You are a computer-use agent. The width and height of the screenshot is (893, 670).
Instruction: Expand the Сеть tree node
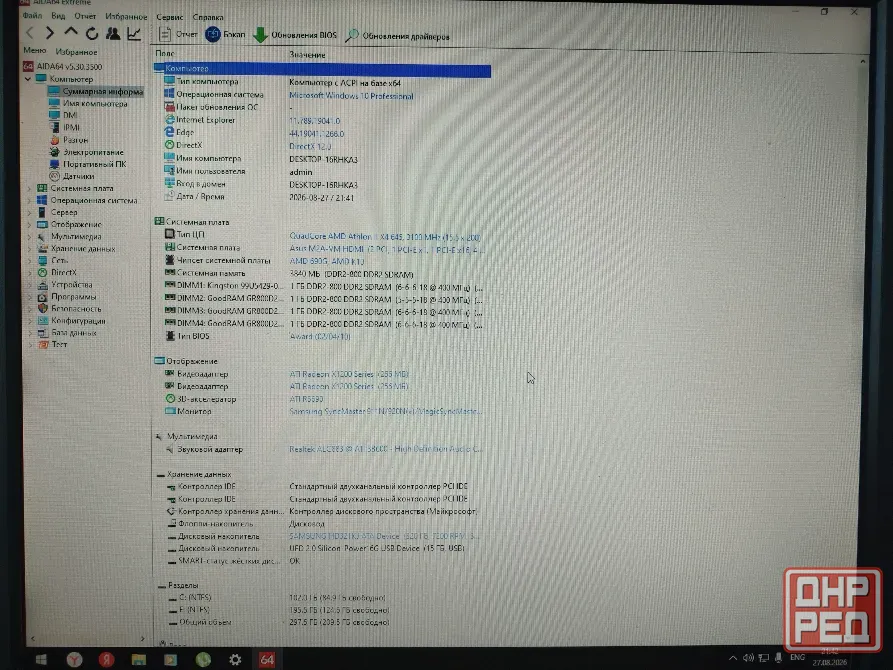pyautogui.click(x=30, y=260)
